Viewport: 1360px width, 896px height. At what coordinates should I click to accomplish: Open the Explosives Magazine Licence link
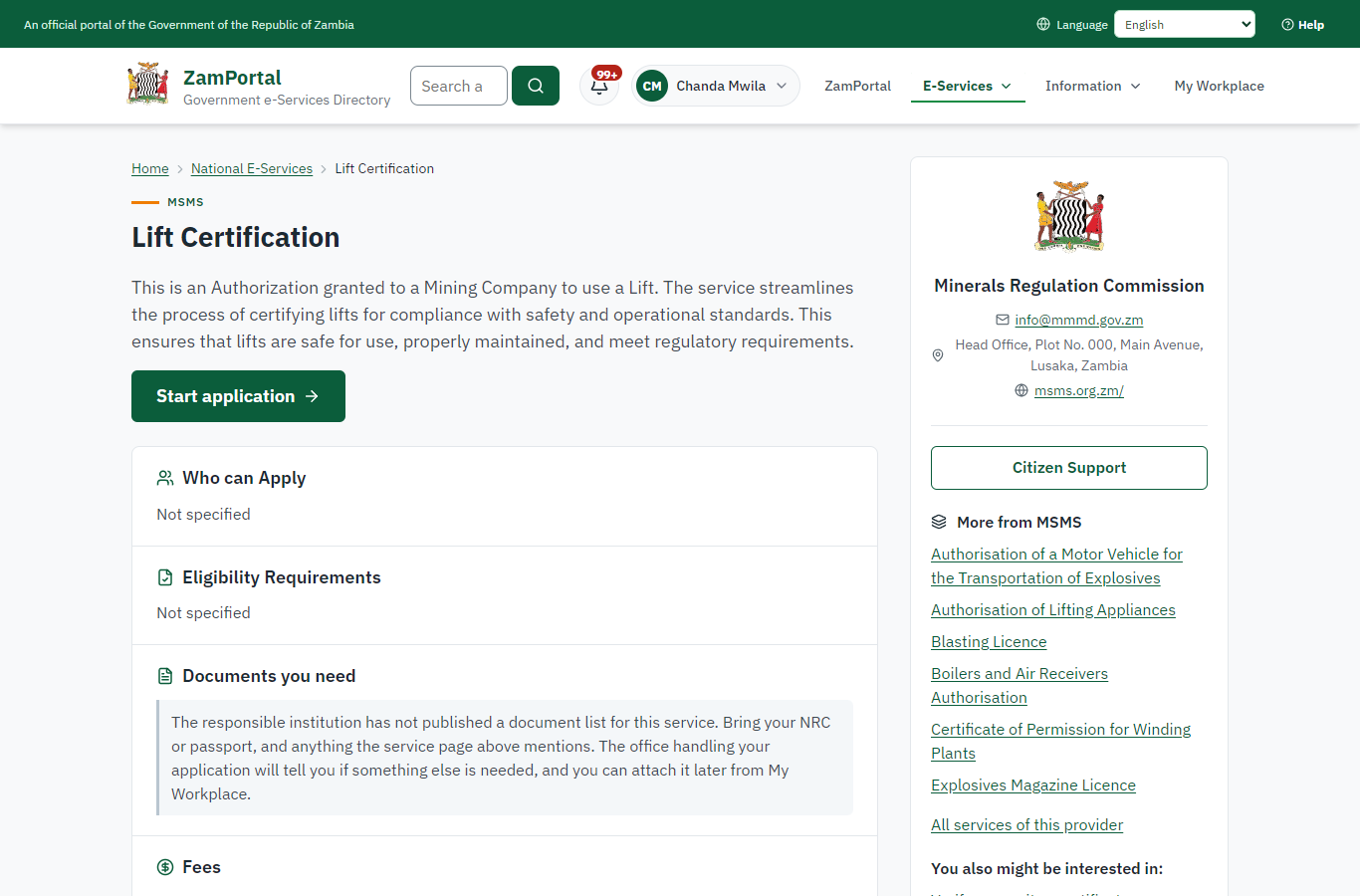pos(1033,785)
